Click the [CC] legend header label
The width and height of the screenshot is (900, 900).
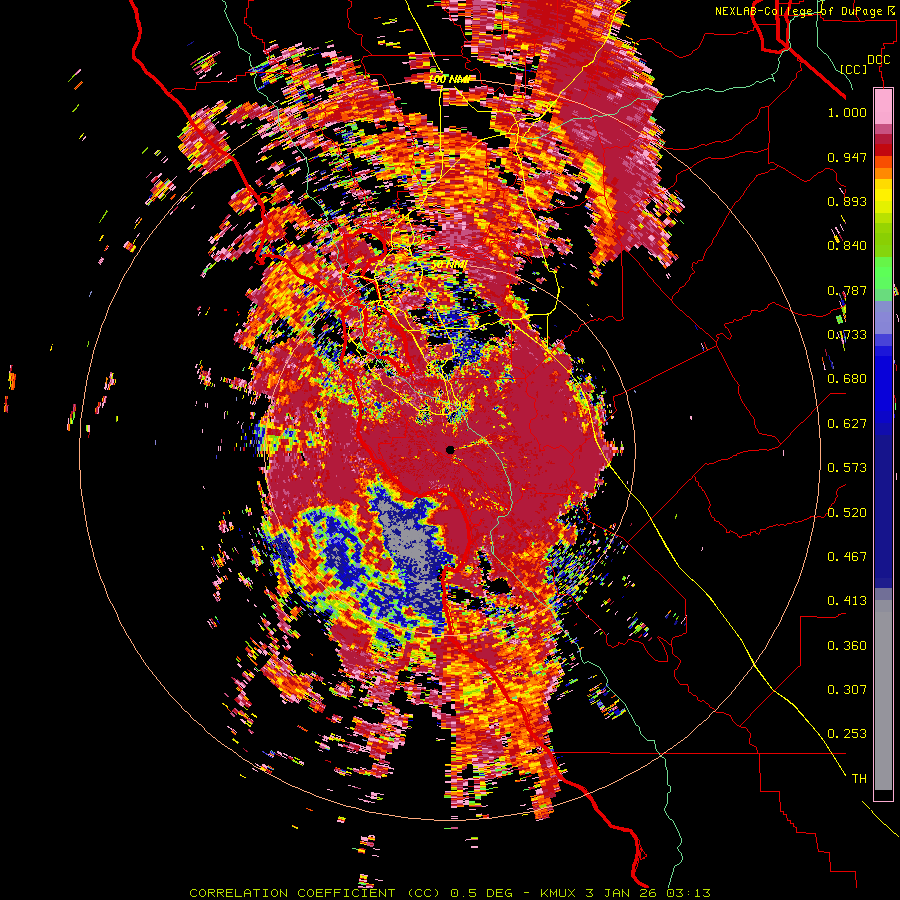(854, 69)
